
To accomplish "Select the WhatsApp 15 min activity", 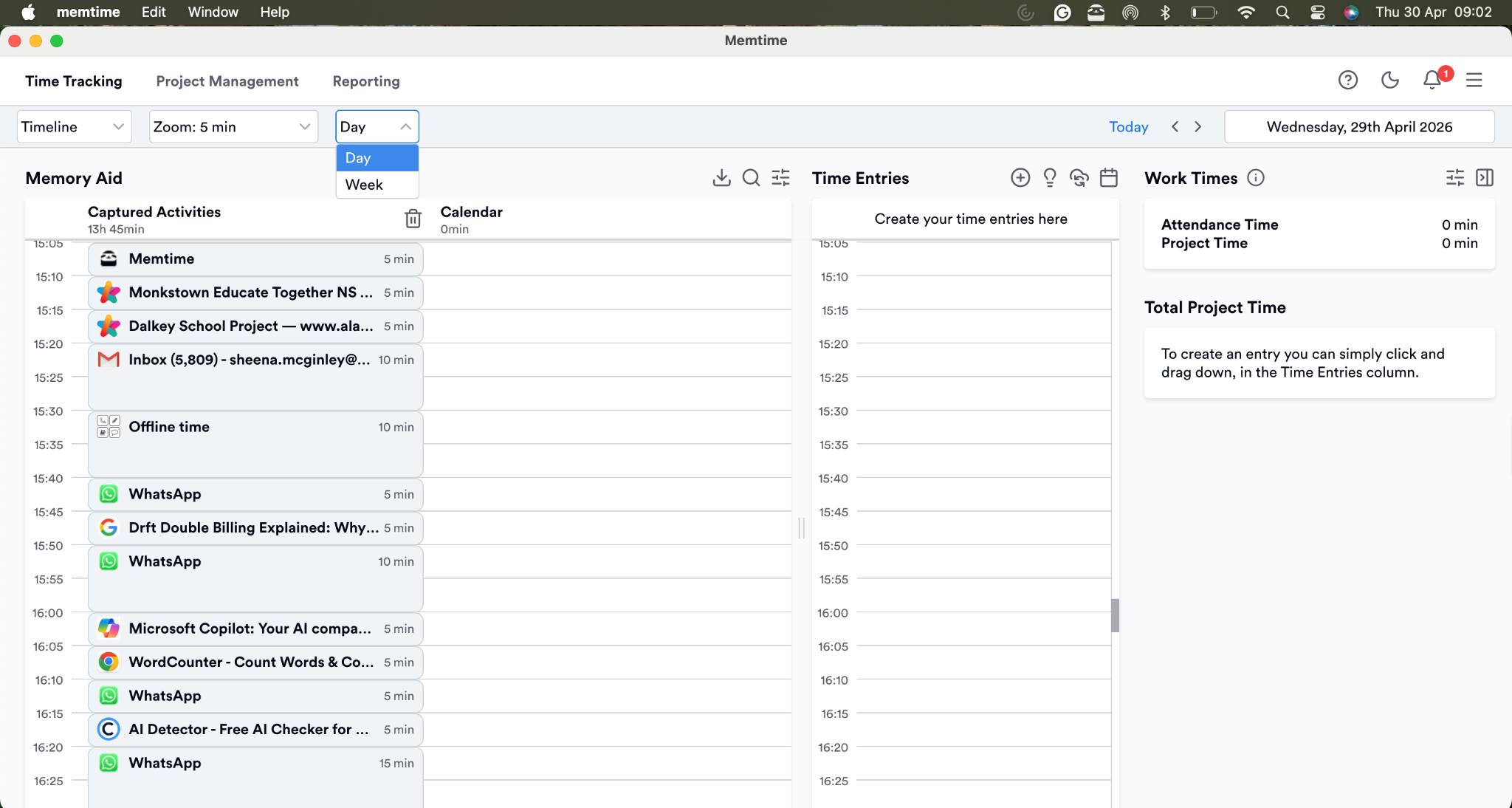I will point(255,778).
